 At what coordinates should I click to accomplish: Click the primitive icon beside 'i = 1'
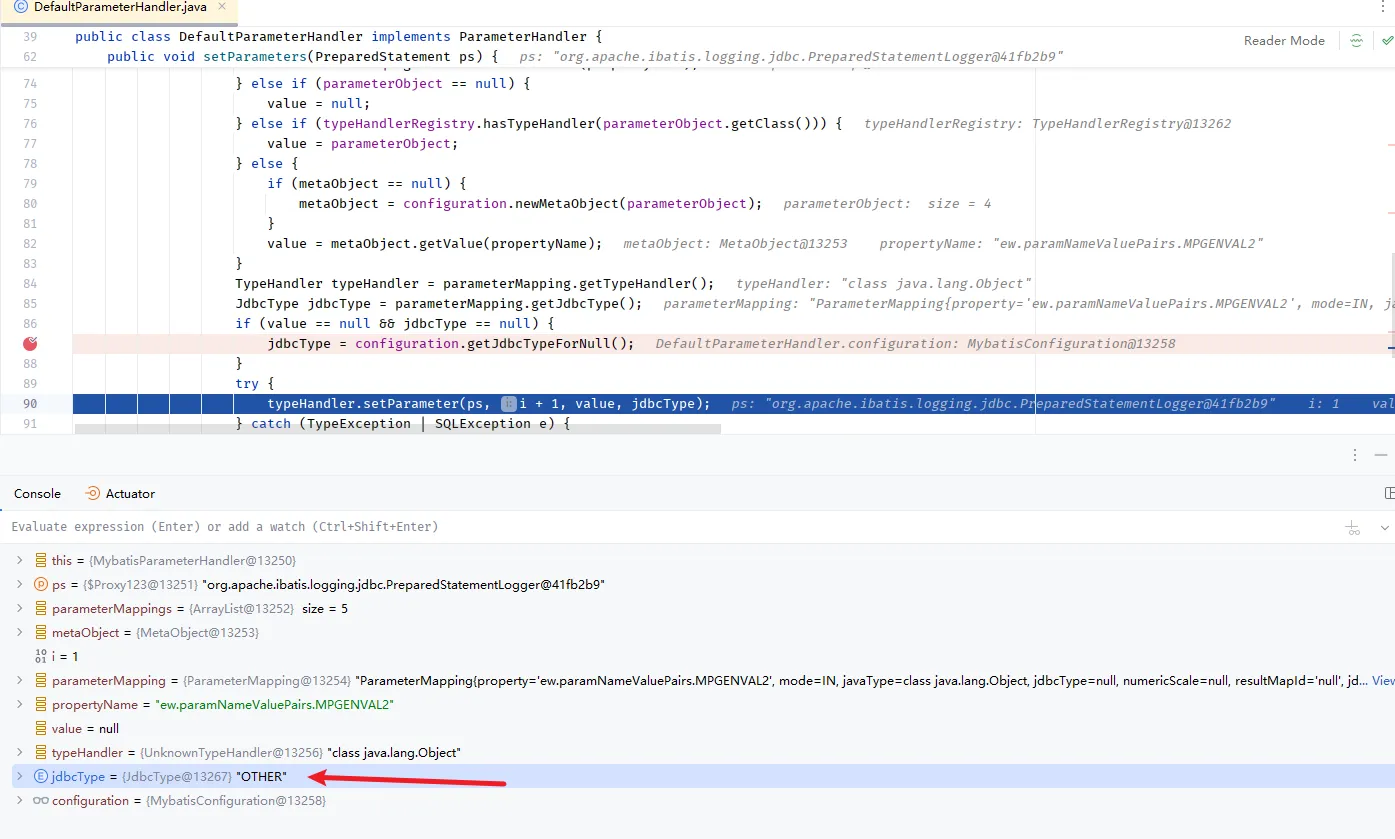41,657
